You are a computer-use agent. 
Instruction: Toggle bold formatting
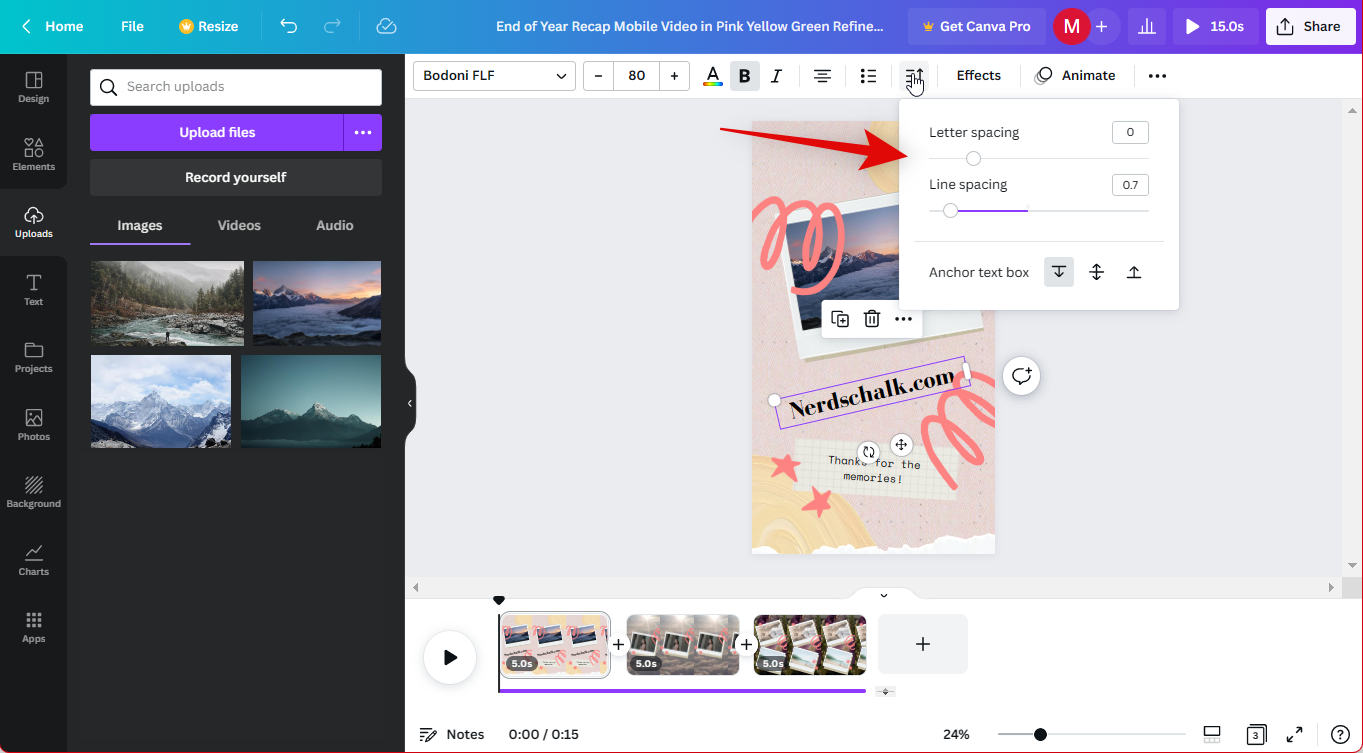[x=744, y=75]
